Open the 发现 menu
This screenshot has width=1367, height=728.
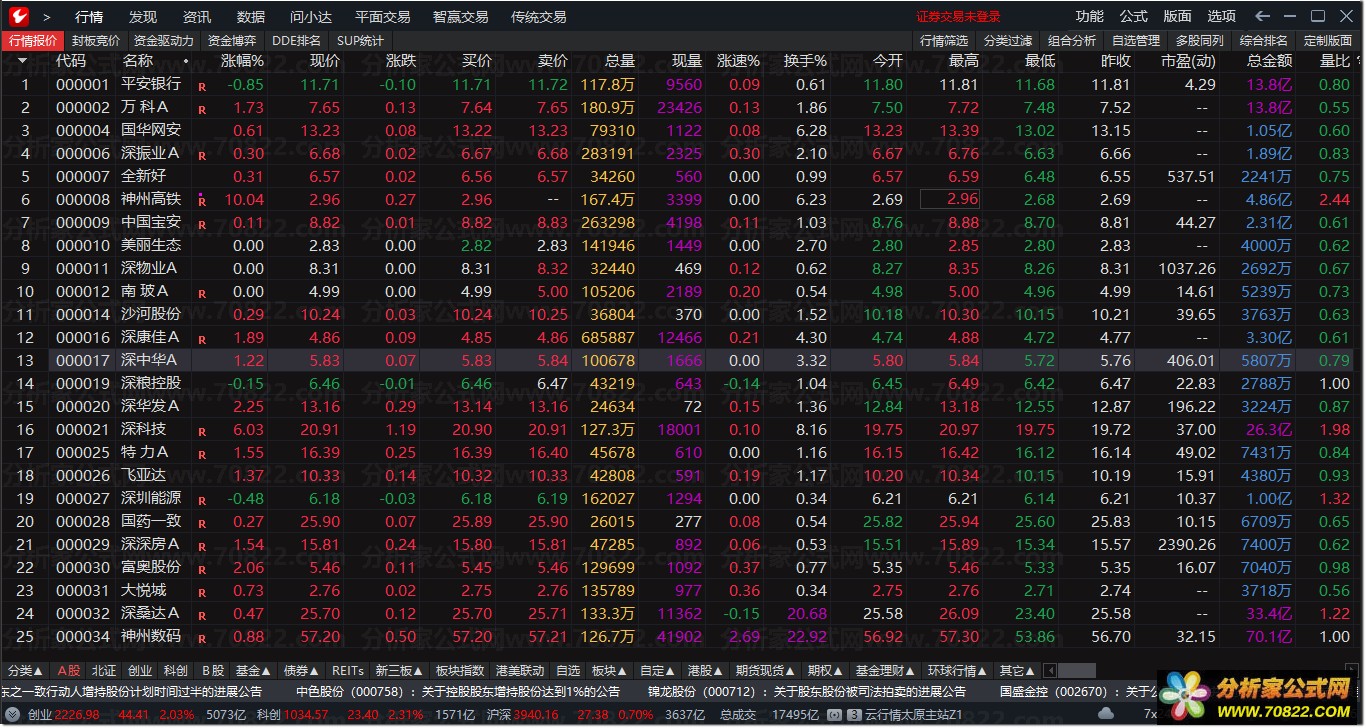(x=143, y=17)
